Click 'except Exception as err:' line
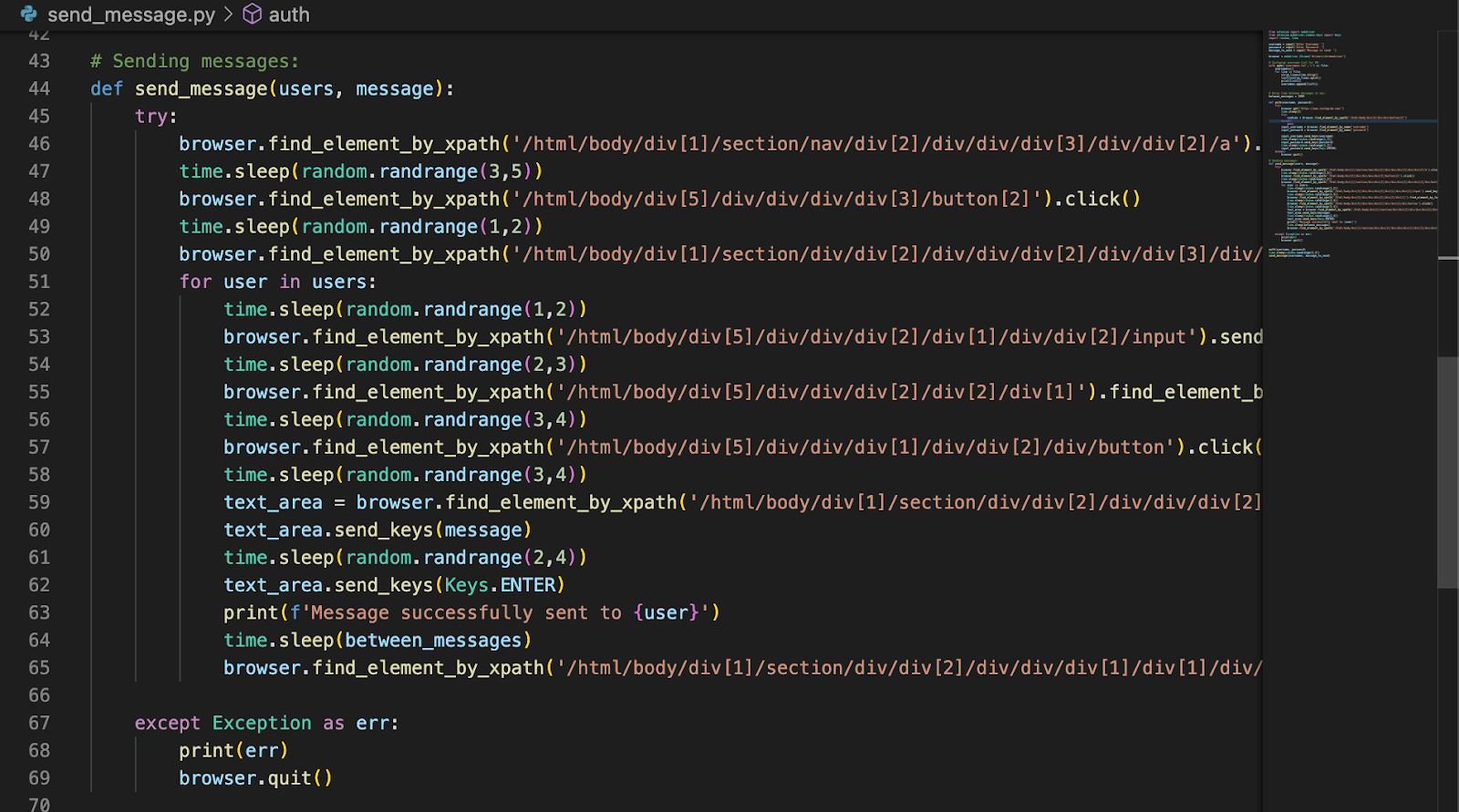Screen dimensions: 1459x812 tap(266, 723)
